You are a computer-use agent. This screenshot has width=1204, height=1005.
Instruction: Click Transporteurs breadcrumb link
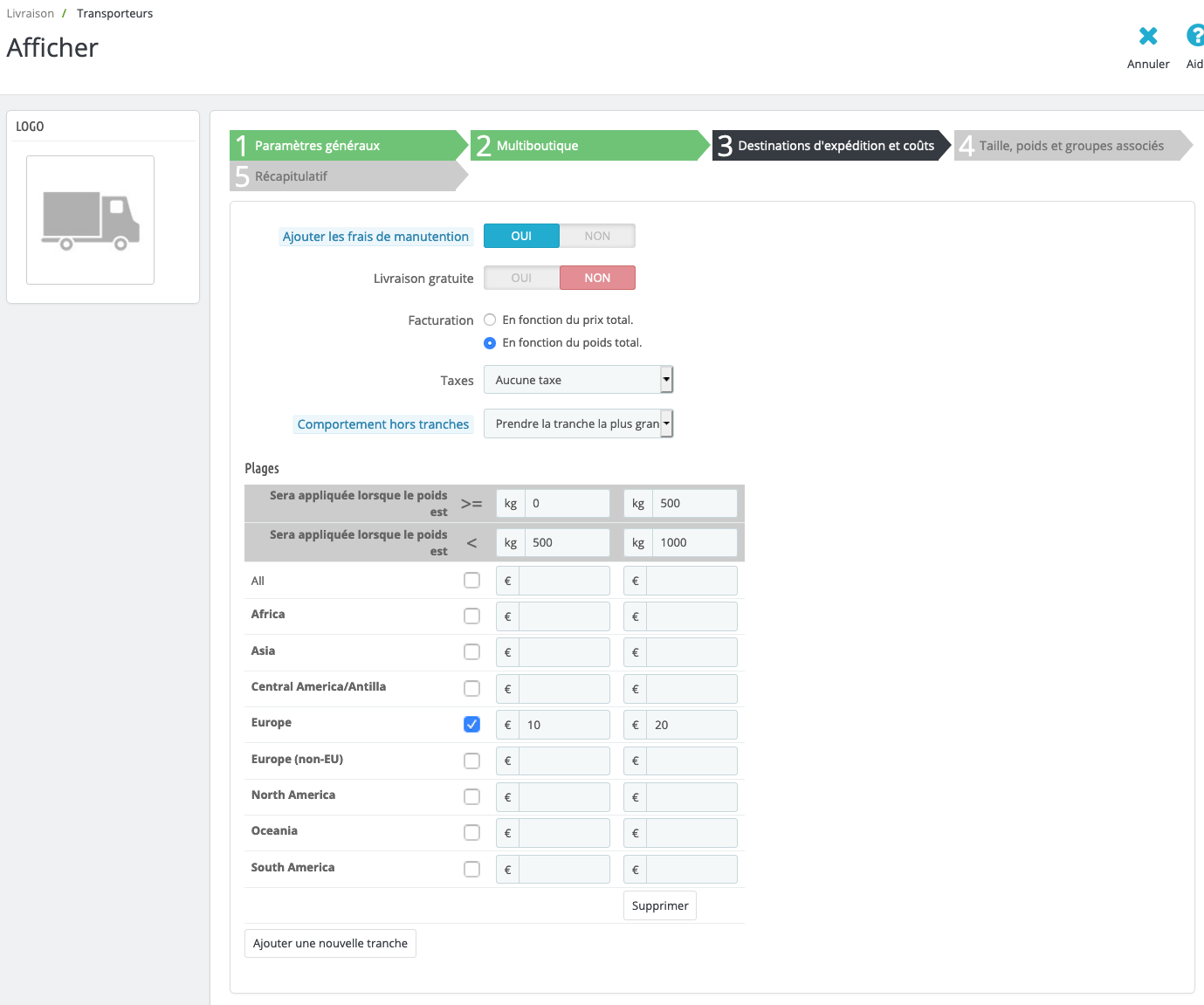click(114, 13)
